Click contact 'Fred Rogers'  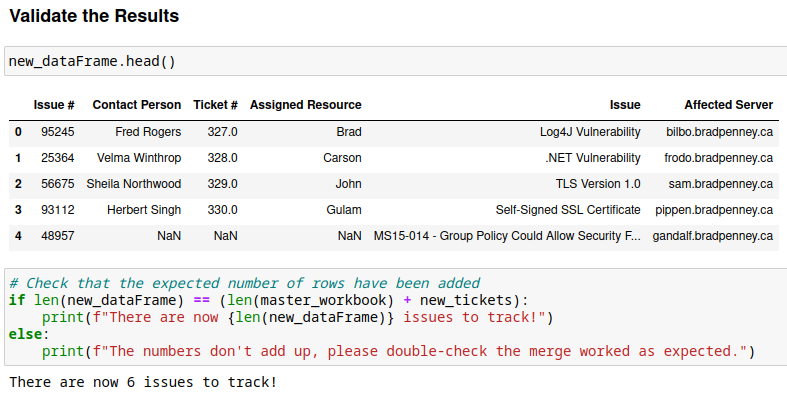[148, 132]
